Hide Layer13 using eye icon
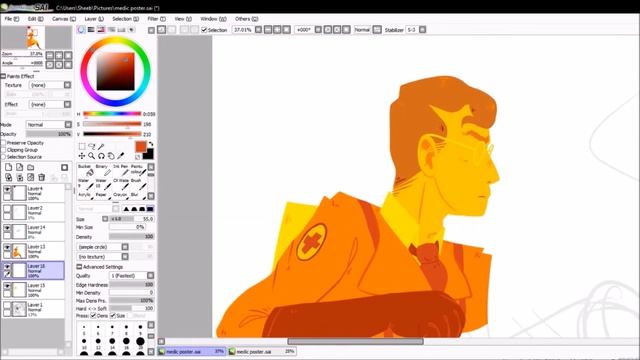This screenshot has width=640, height=360. 7,247
